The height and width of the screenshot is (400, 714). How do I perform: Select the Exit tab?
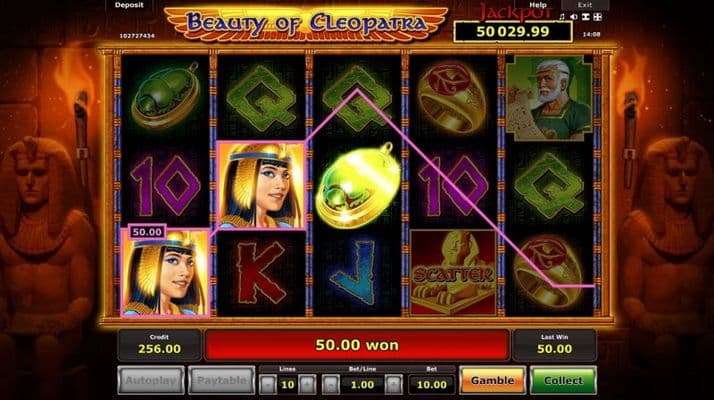585,5
